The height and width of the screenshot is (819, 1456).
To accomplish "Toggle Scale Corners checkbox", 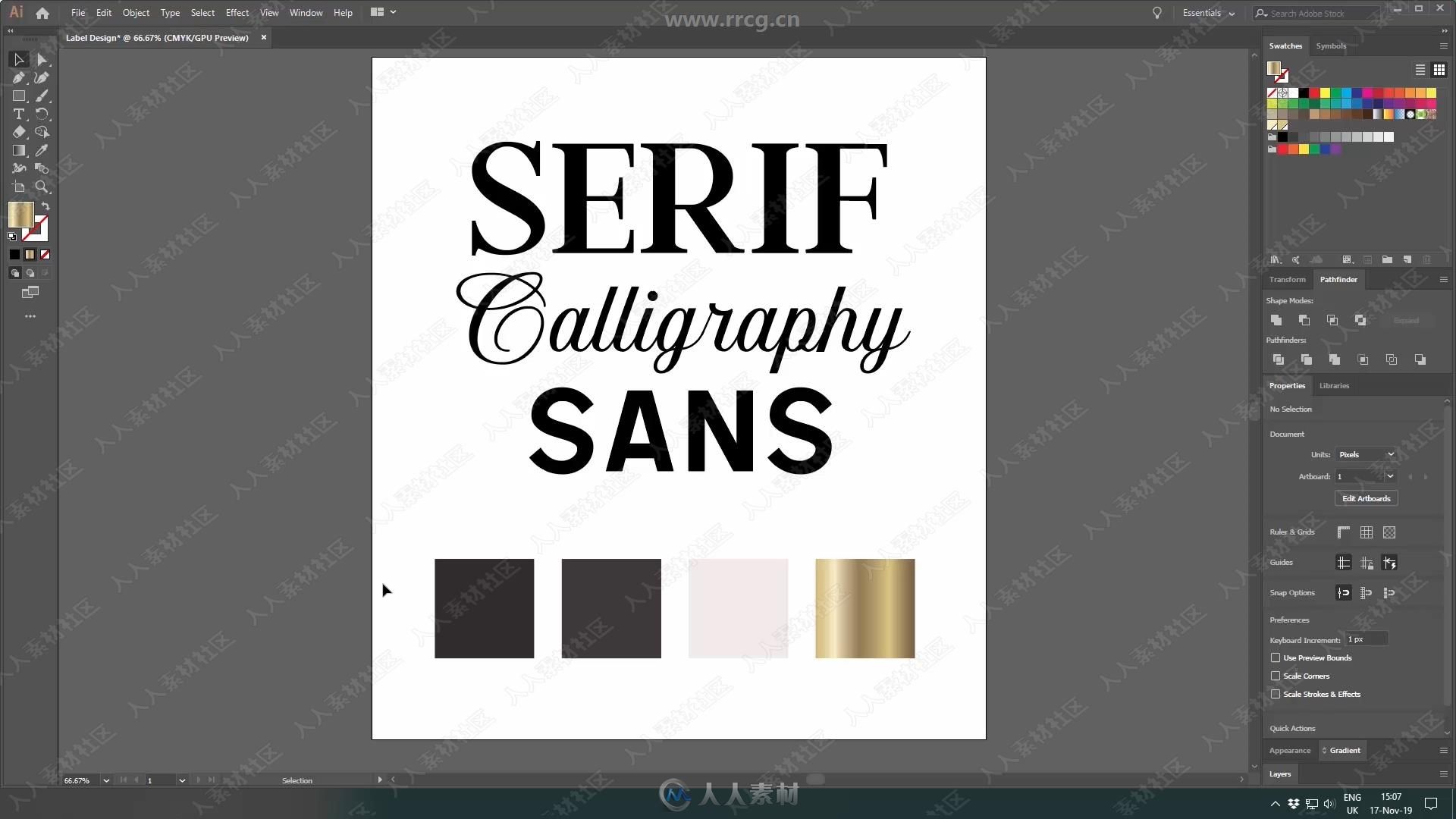I will 1275,675.
